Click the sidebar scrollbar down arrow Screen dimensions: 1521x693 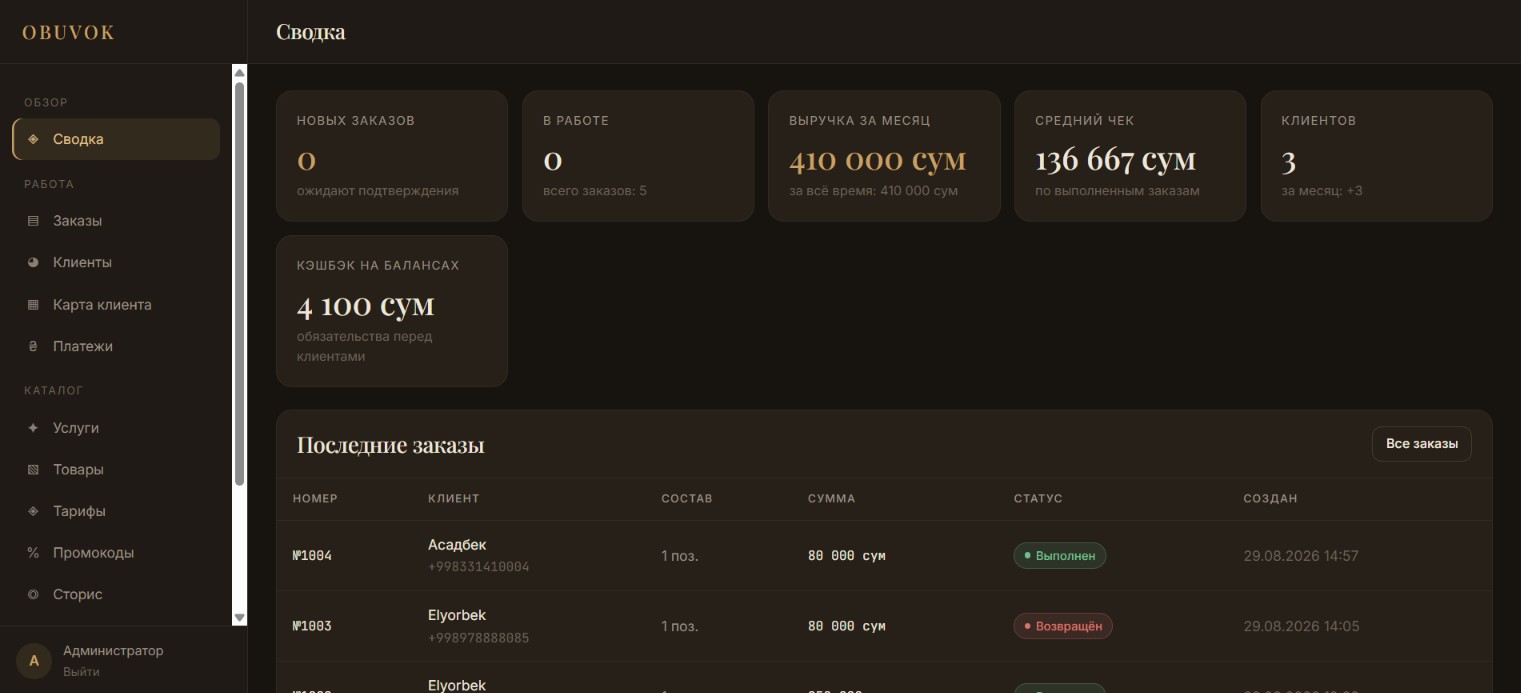(239, 618)
